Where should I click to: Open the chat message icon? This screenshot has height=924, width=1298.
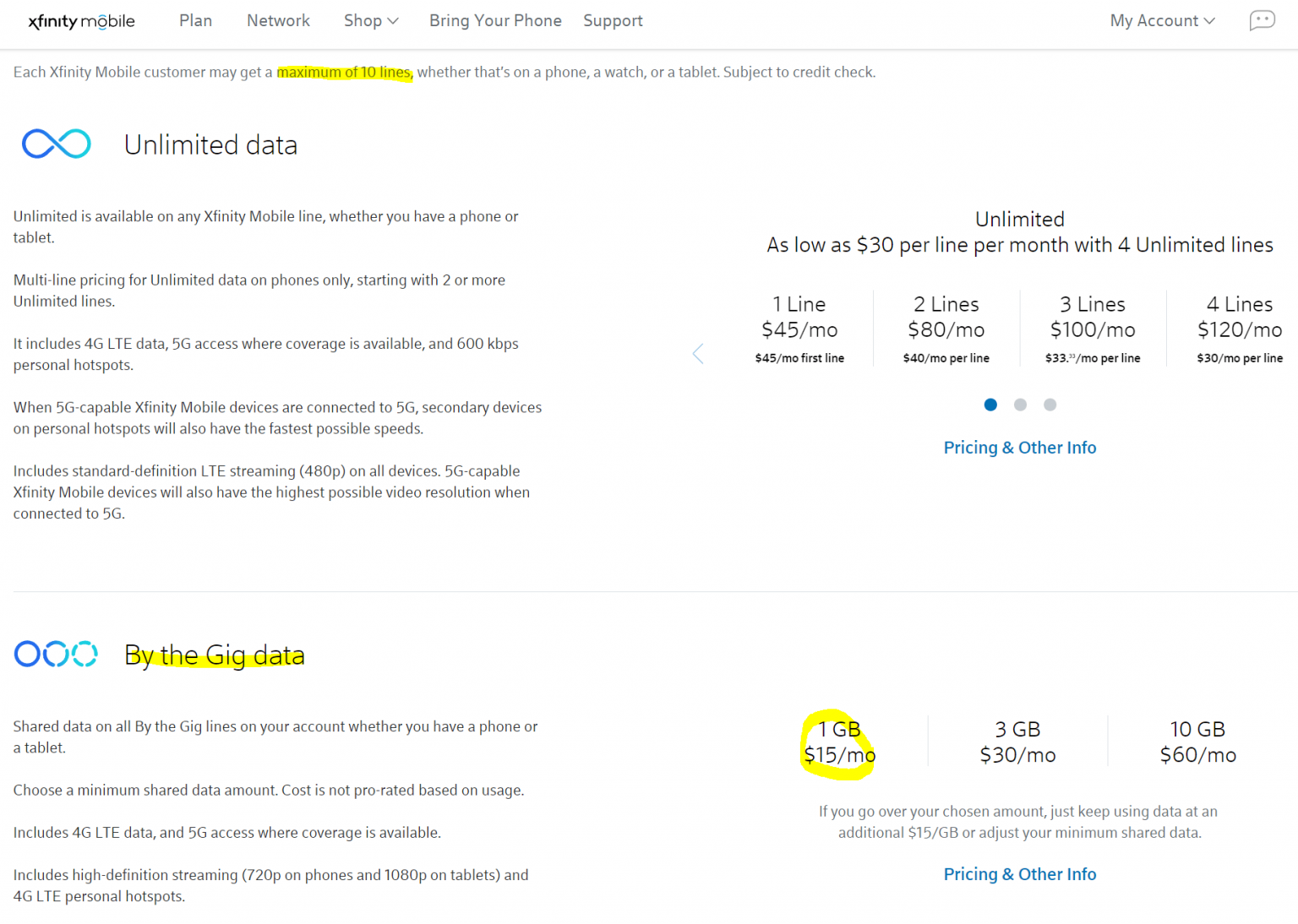pyautogui.click(x=1262, y=19)
